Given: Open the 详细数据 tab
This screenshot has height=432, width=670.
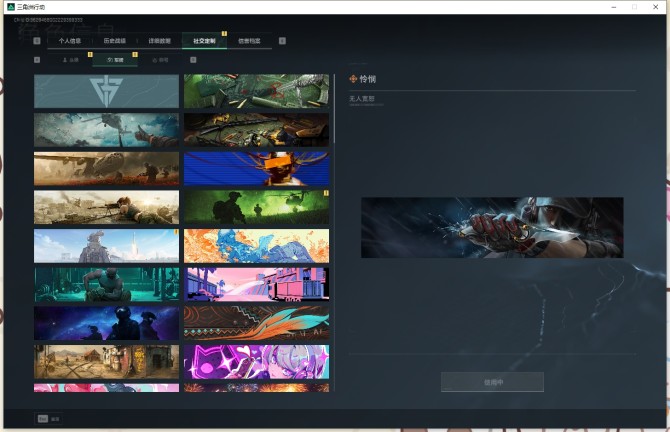Looking at the screenshot, I should pyautogui.click(x=159, y=41).
